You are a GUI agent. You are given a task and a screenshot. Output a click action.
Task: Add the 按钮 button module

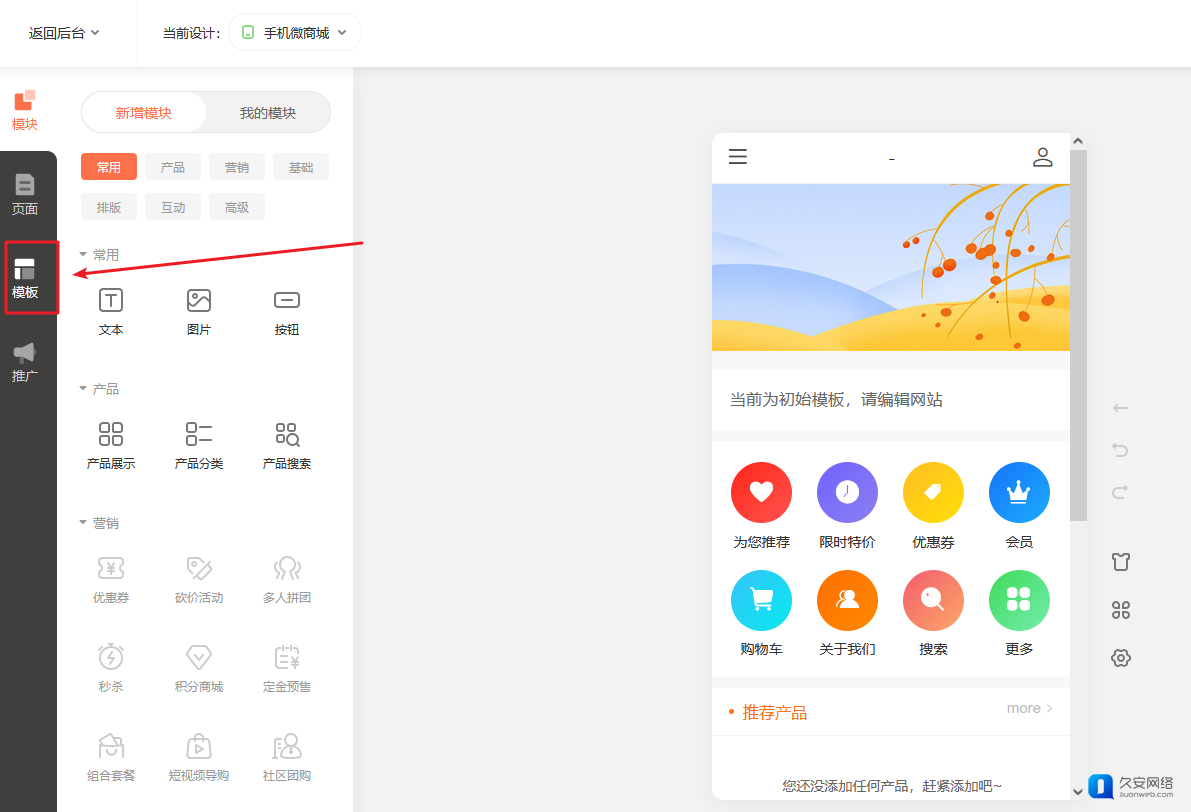287,311
